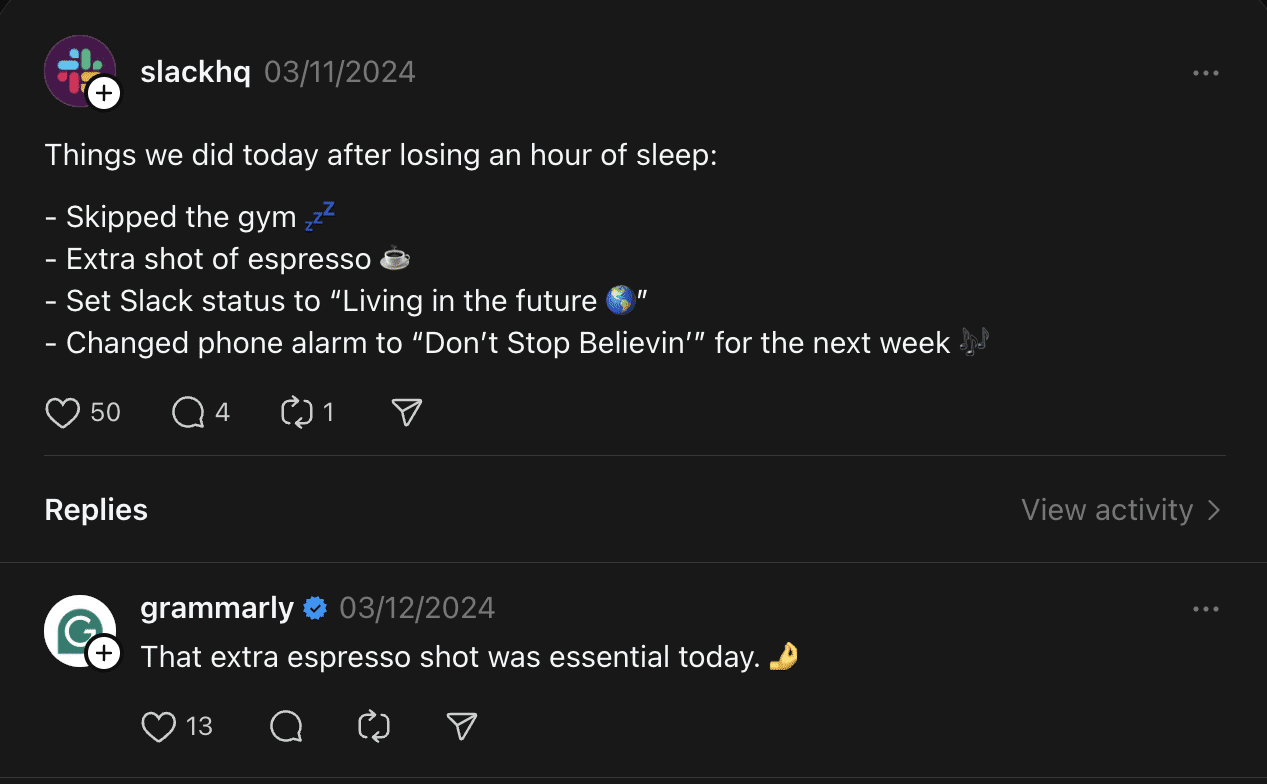Like the slackhq post
The width and height of the screenshot is (1267, 784).
[x=62, y=412]
